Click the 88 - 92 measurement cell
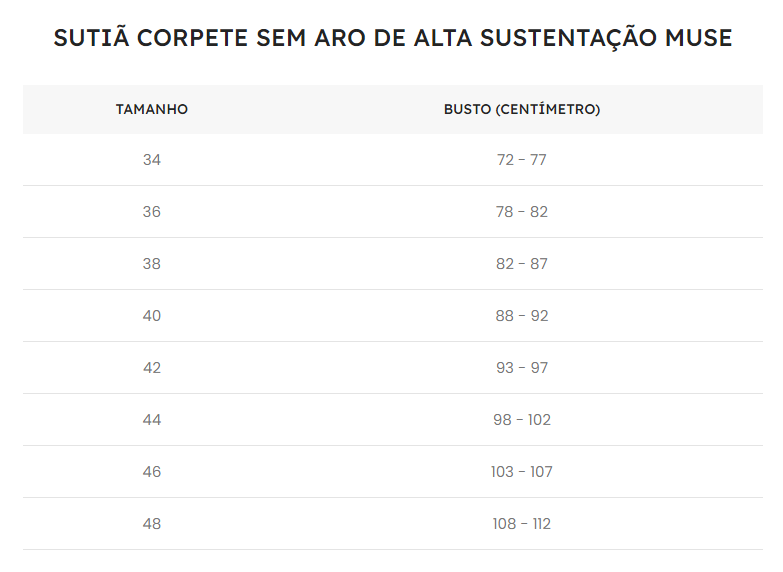The height and width of the screenshot is (572, 783). pyautogui.click(x=522, y=316)
